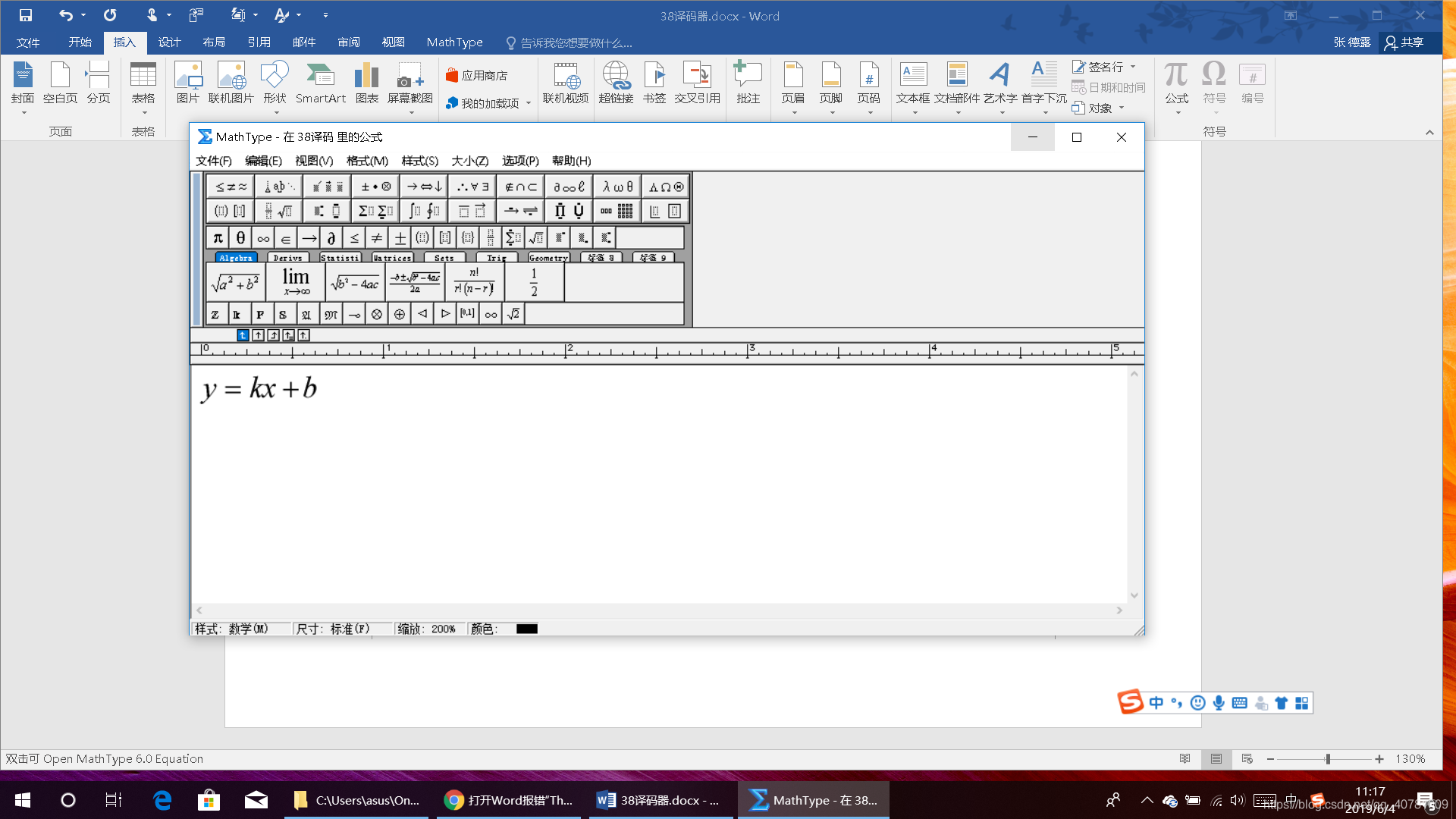Select the decimal tab stop type

click(x=303, y=335)
